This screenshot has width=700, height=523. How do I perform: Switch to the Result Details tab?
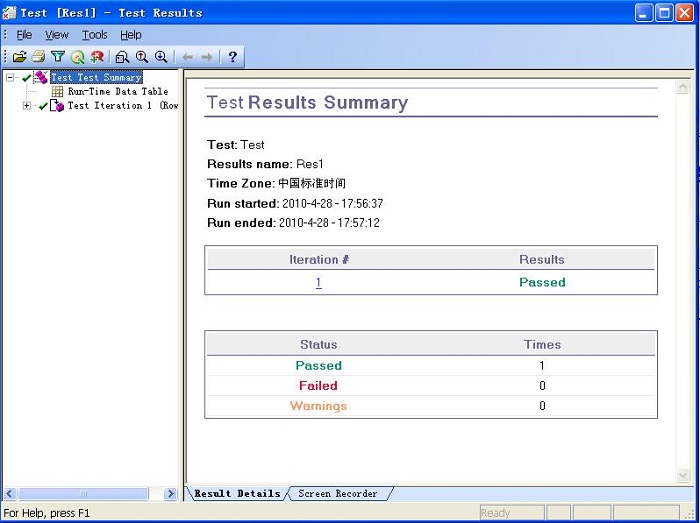237,494
